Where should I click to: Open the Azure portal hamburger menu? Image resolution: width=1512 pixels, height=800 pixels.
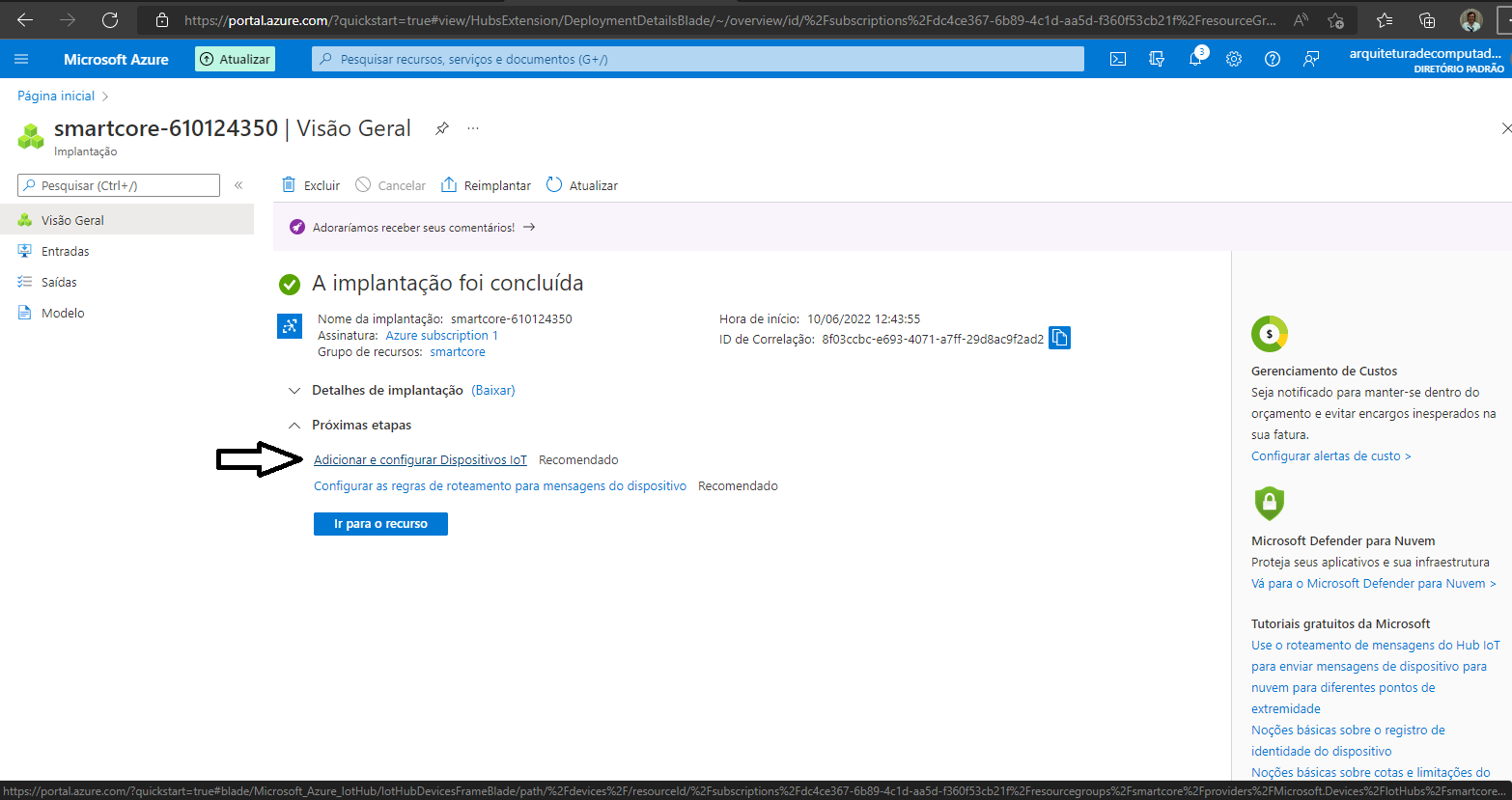21,59
